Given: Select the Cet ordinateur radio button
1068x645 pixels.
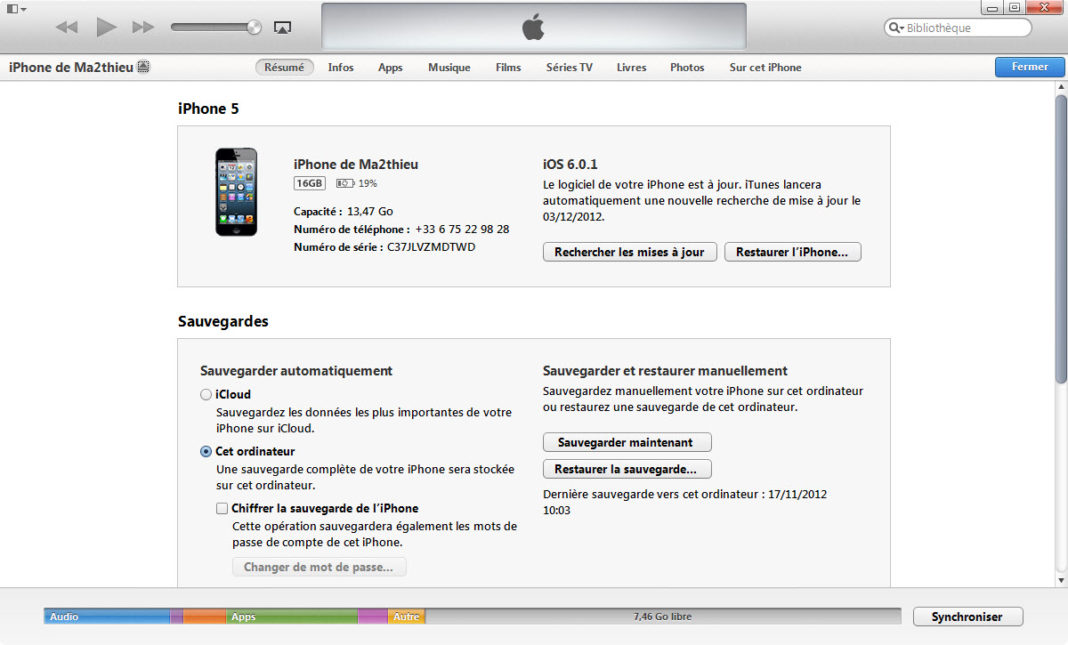Looking at the screenshot, I should click(206, 452).
